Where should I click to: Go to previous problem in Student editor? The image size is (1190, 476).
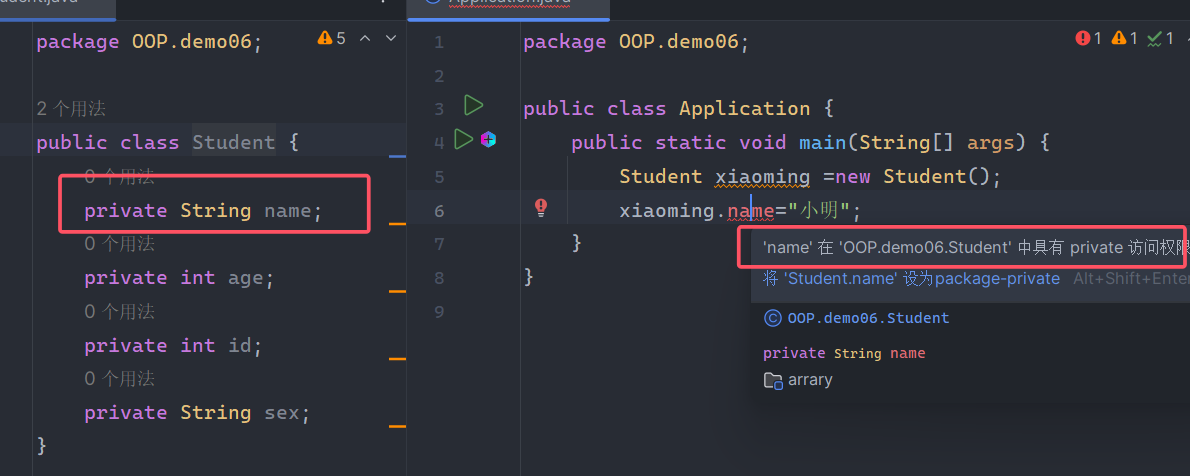[365, 38]
